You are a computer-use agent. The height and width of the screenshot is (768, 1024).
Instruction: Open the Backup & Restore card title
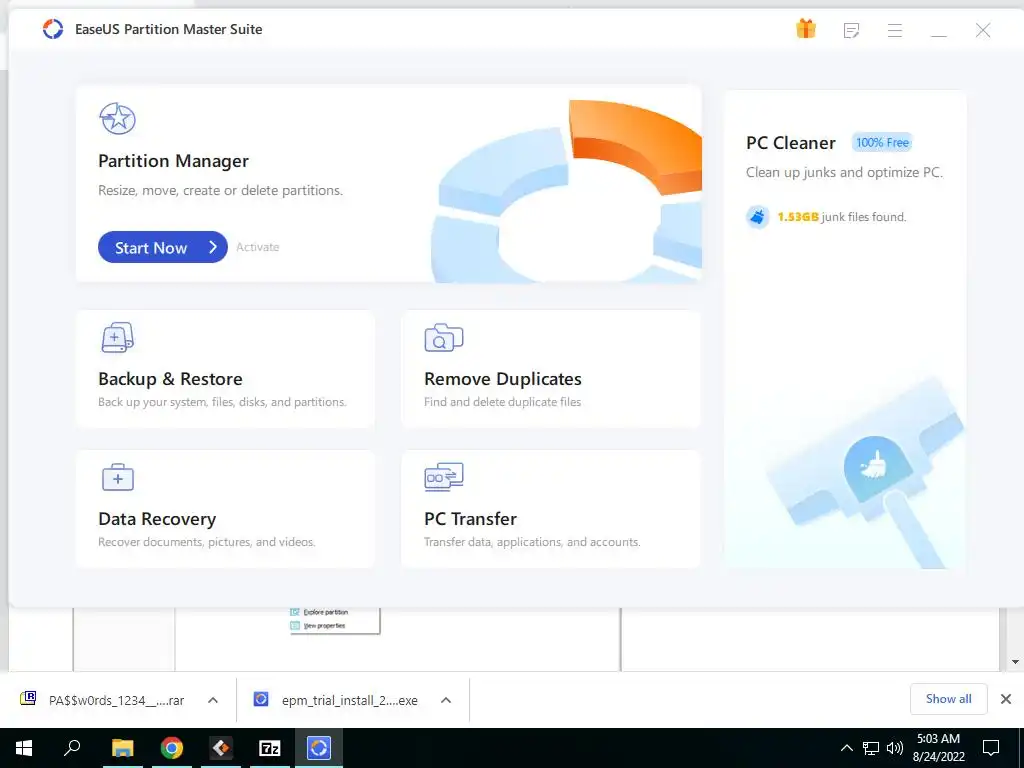170,379
